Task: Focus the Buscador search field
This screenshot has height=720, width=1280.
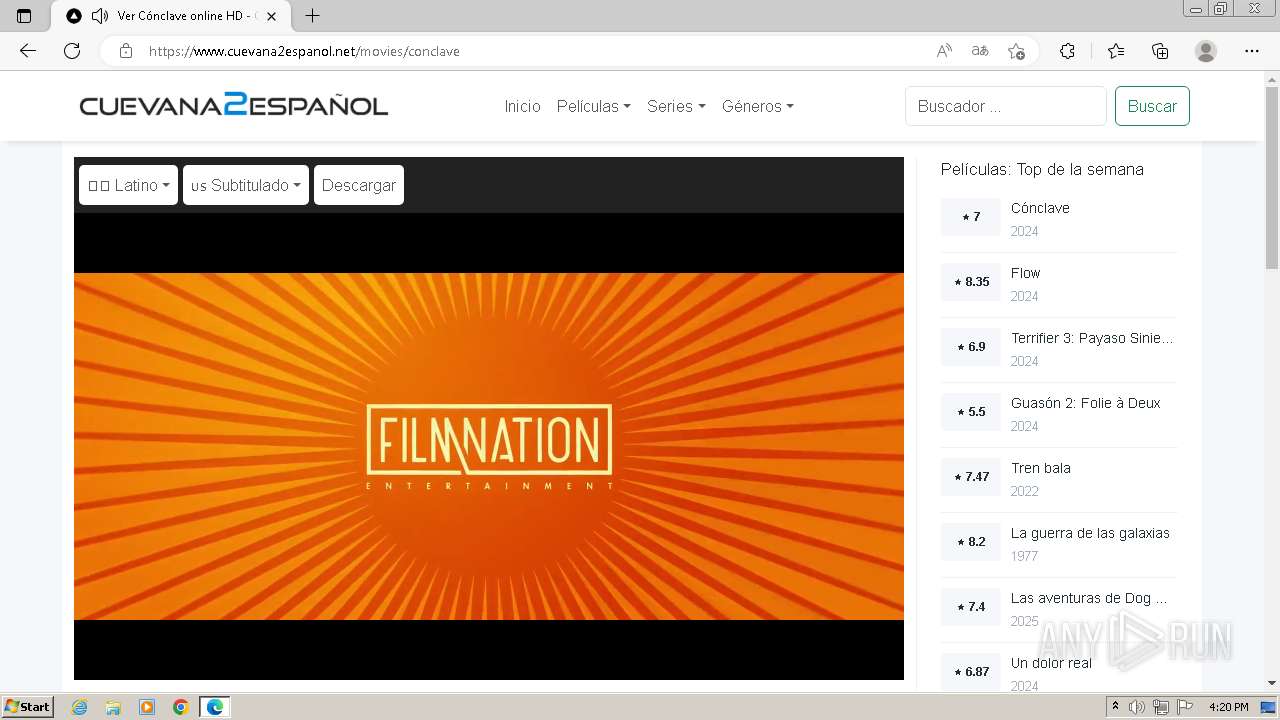Action: coord(1006,106)
